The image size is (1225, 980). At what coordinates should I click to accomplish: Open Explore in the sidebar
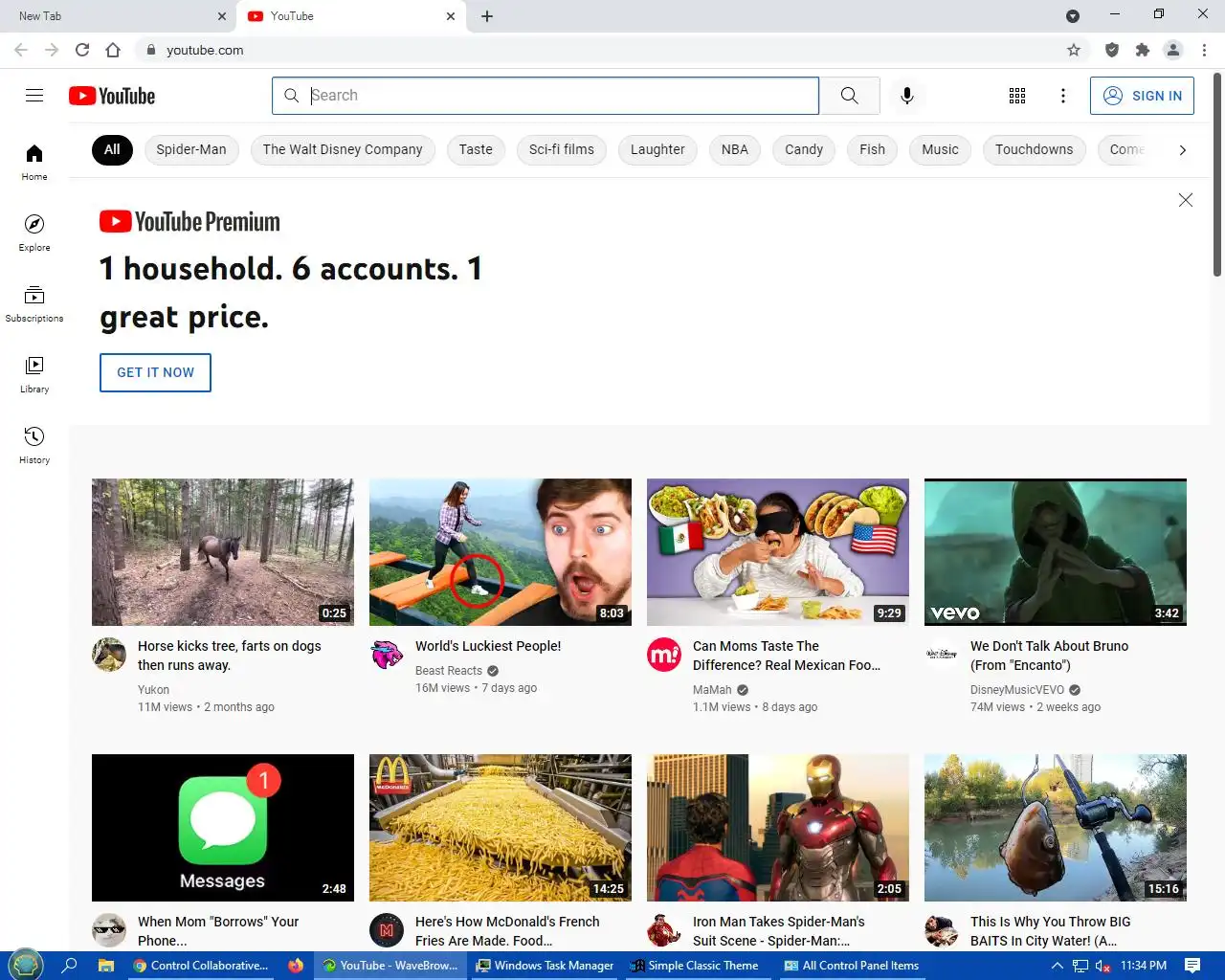click(34, 234)
